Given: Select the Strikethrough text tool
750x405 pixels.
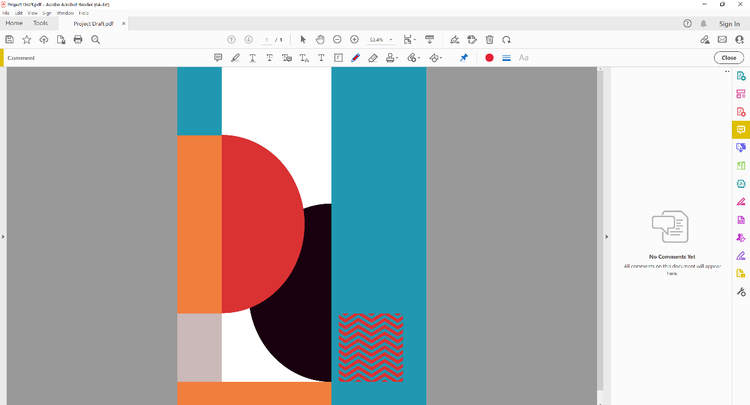Looking at the screenshot, I should (270, 58).
